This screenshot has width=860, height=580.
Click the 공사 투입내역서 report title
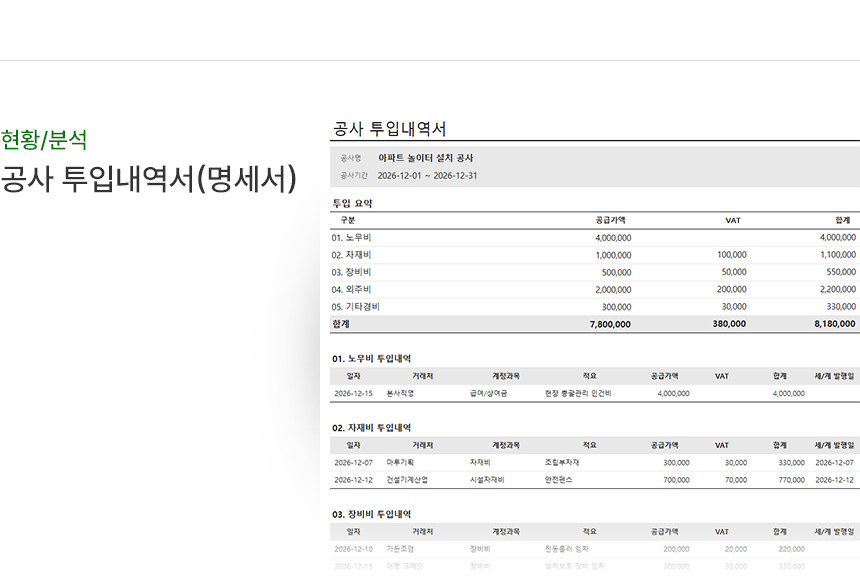click(x=389, y=129)
